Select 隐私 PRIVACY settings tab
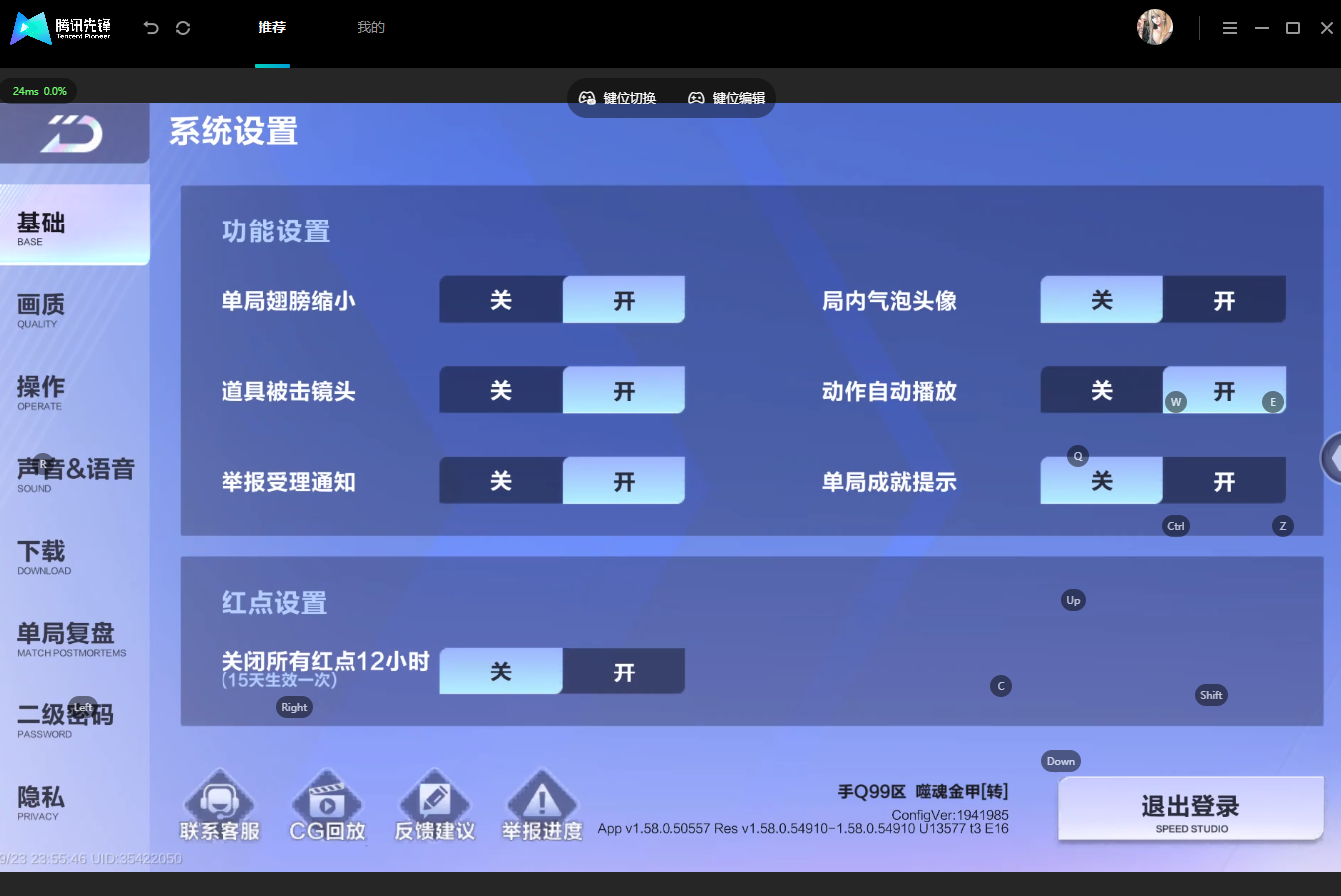Viewport: 1341px width, 896px height. click(x=75, y=802)
